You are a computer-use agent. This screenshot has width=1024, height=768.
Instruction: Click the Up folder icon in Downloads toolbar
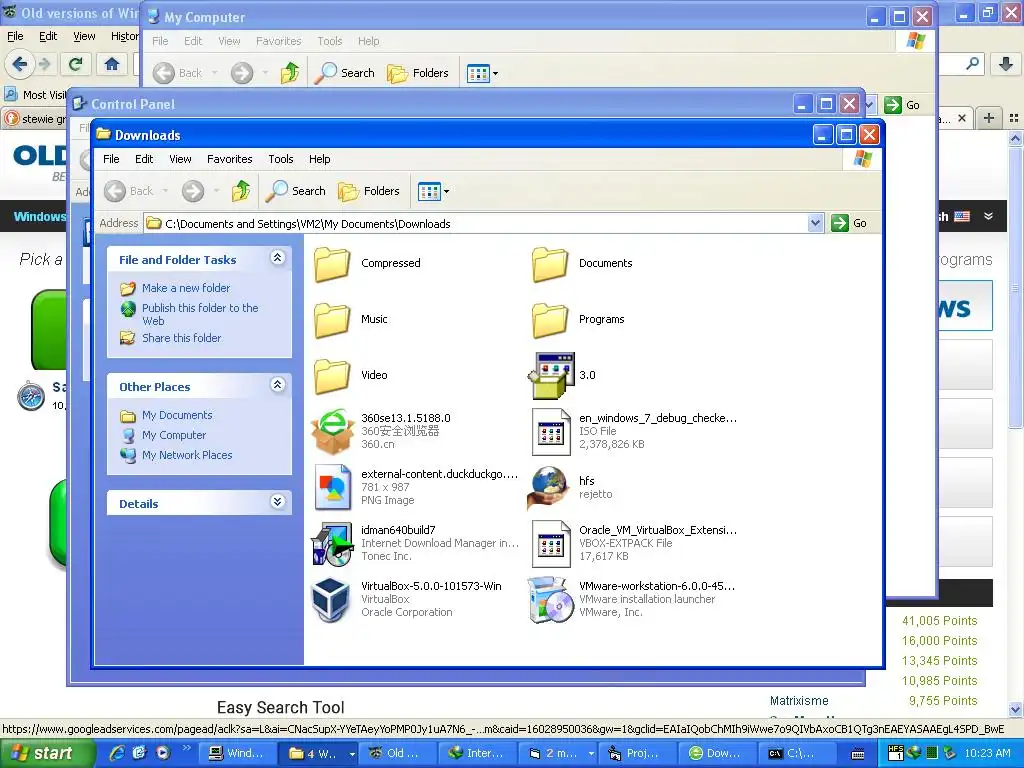click(241, 191)
